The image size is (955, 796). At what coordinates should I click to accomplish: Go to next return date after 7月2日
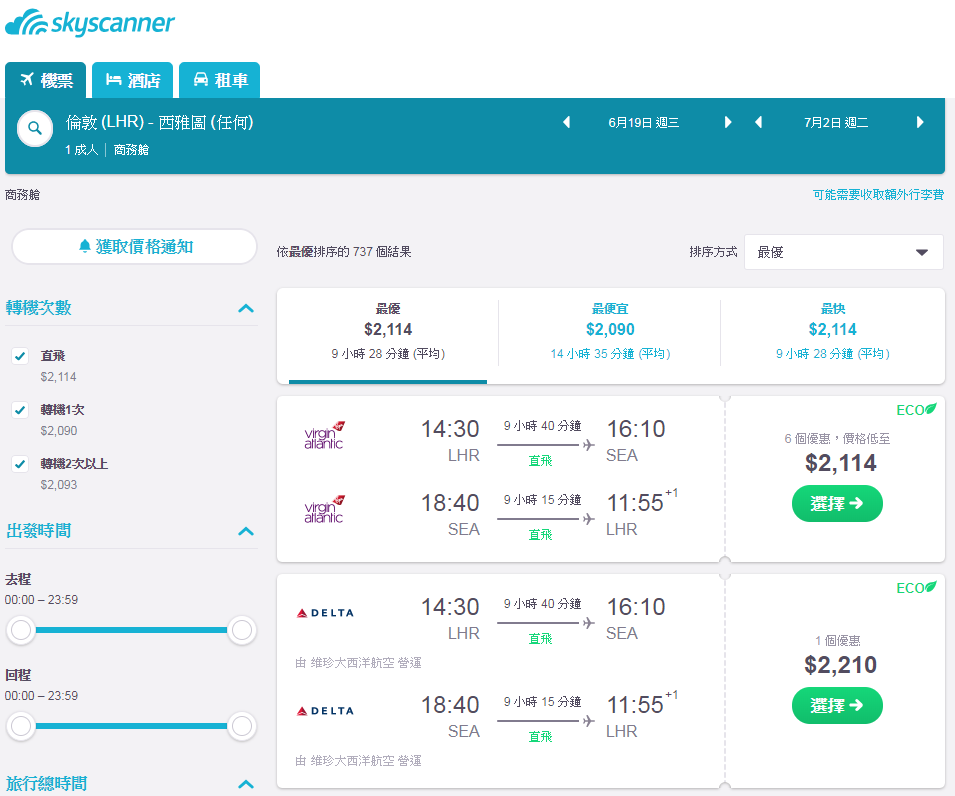click(920, 122)
